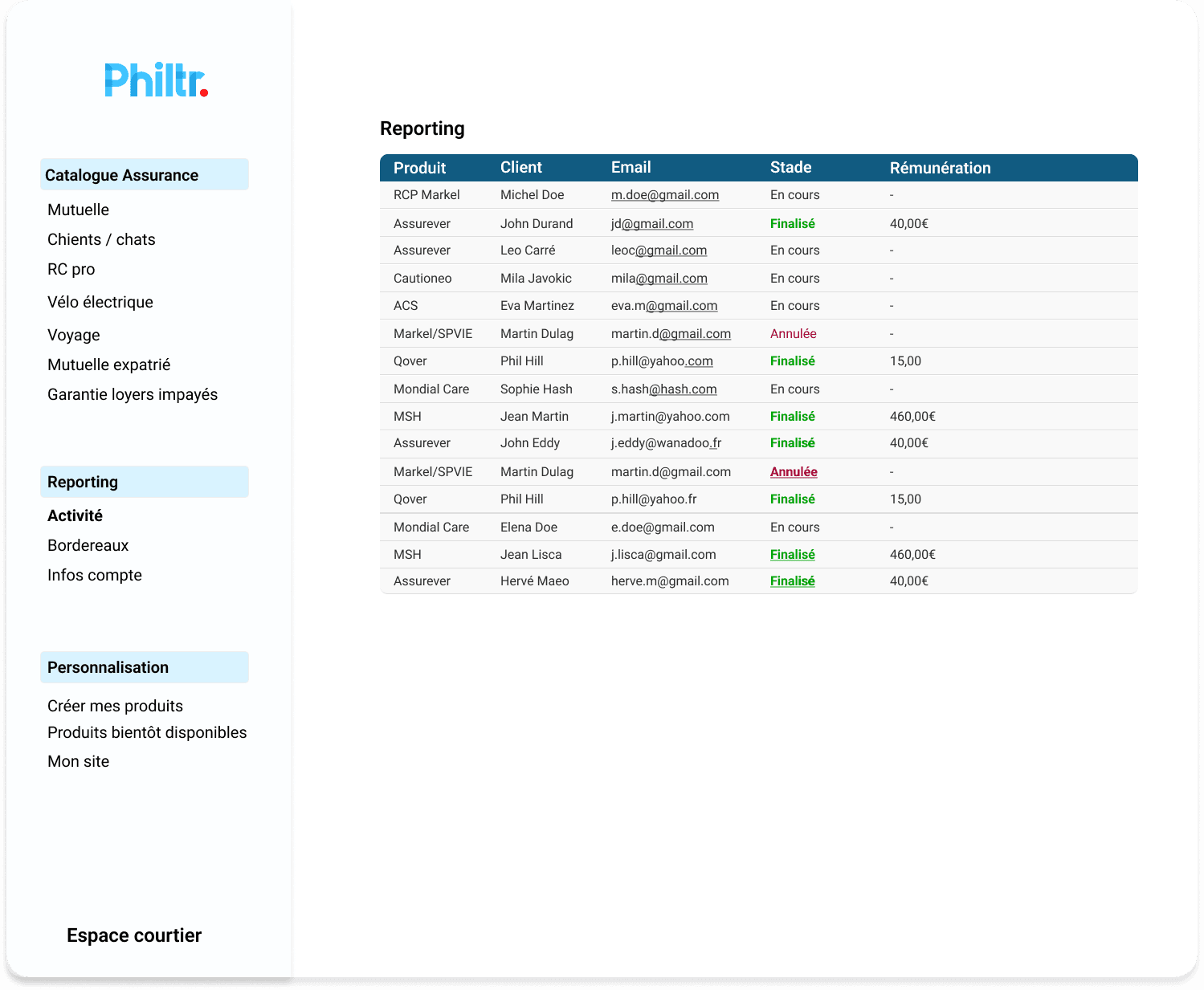
Task: View Garantie loyers impayés product
Action: pos(133,394)
